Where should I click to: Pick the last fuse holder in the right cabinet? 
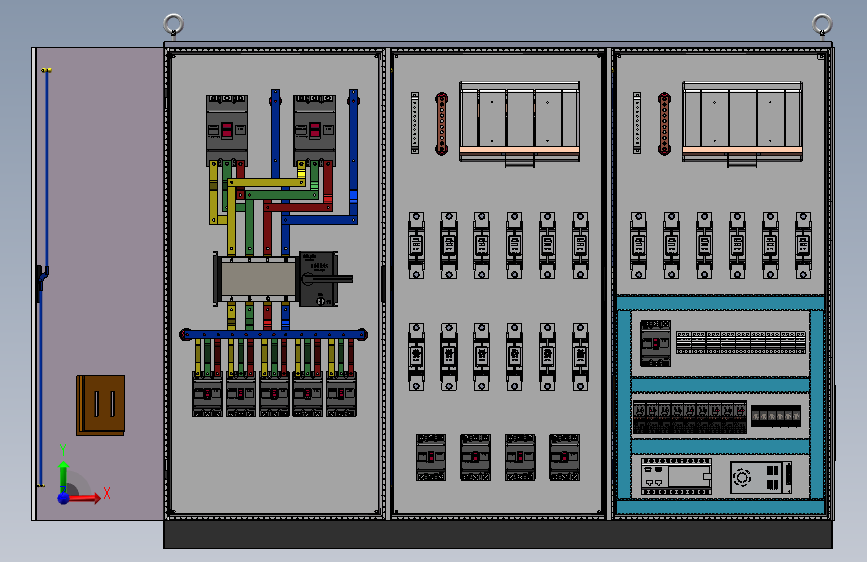803,245
